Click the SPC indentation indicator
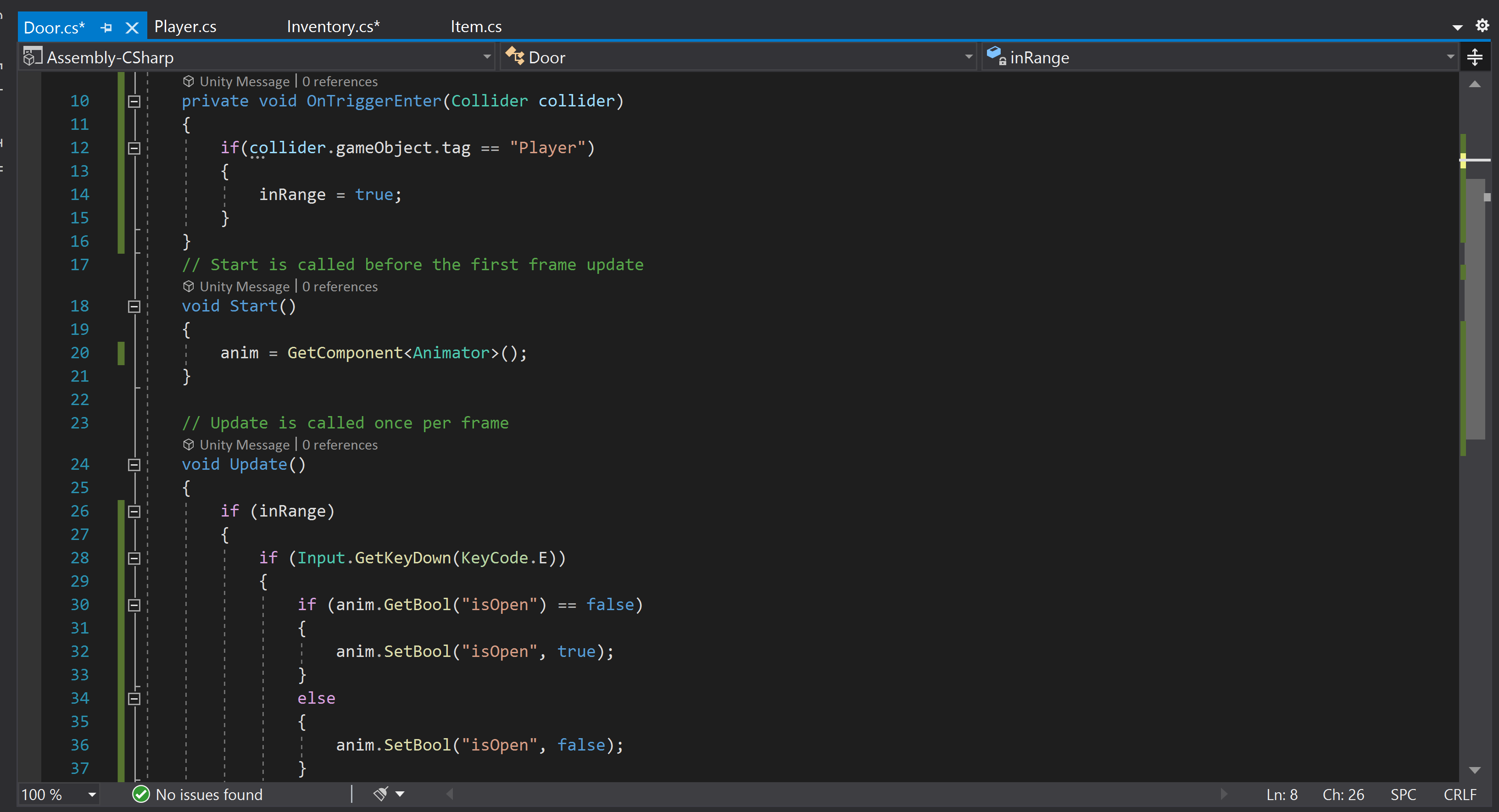This screenshot has width=1499, height=812. click(1403, 795)
